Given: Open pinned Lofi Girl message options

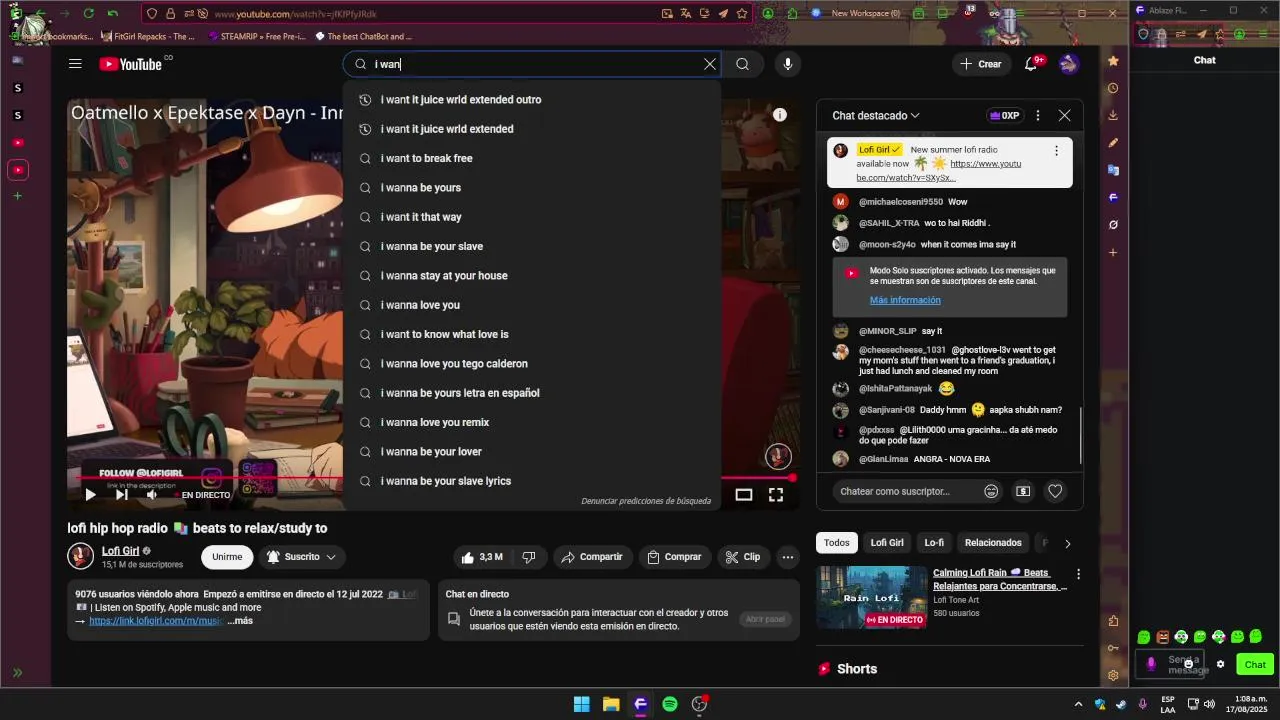Looking at the screenshot, I should (1056, 151).
